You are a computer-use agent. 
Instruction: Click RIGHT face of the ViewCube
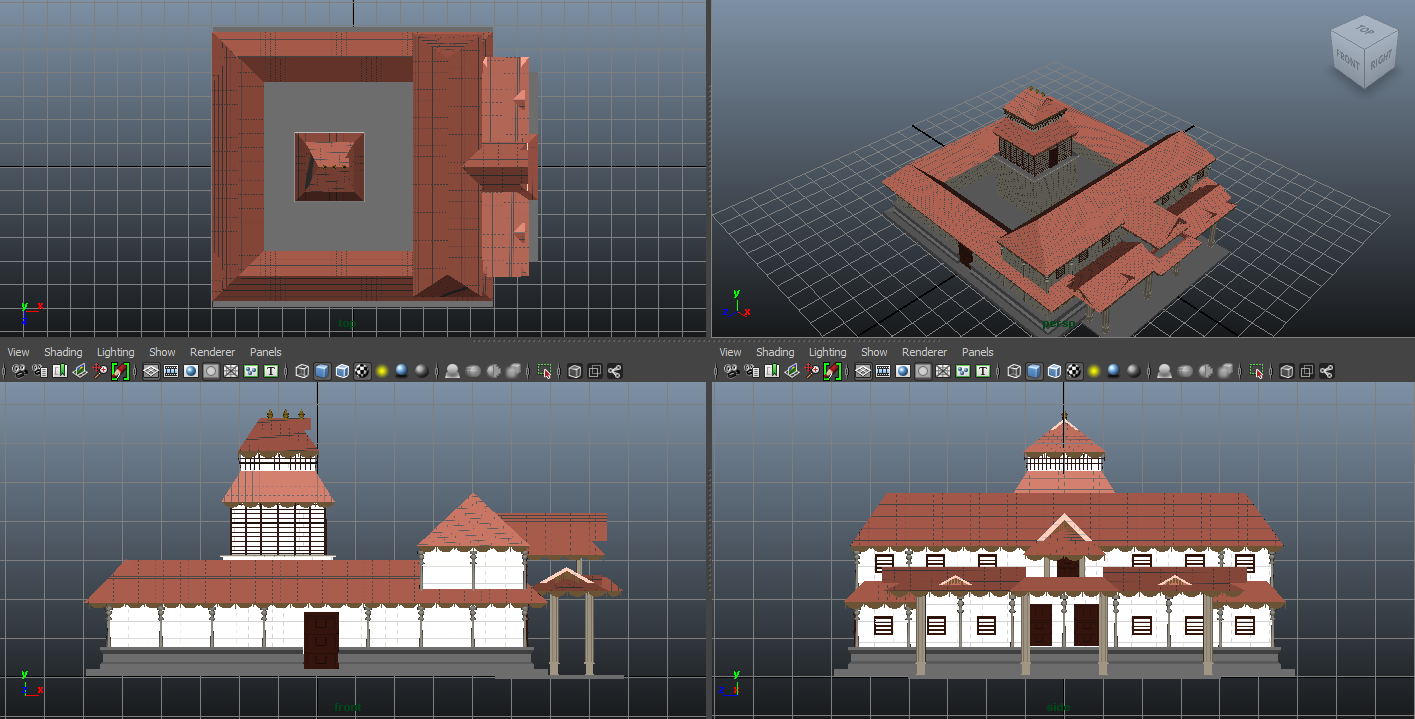click(x=1380, y=61)
